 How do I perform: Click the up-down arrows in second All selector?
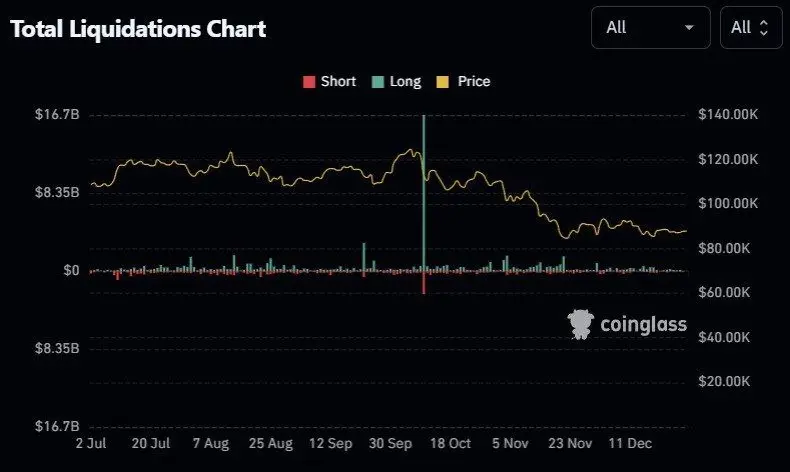pyautogui.click(x=764, y=28)
